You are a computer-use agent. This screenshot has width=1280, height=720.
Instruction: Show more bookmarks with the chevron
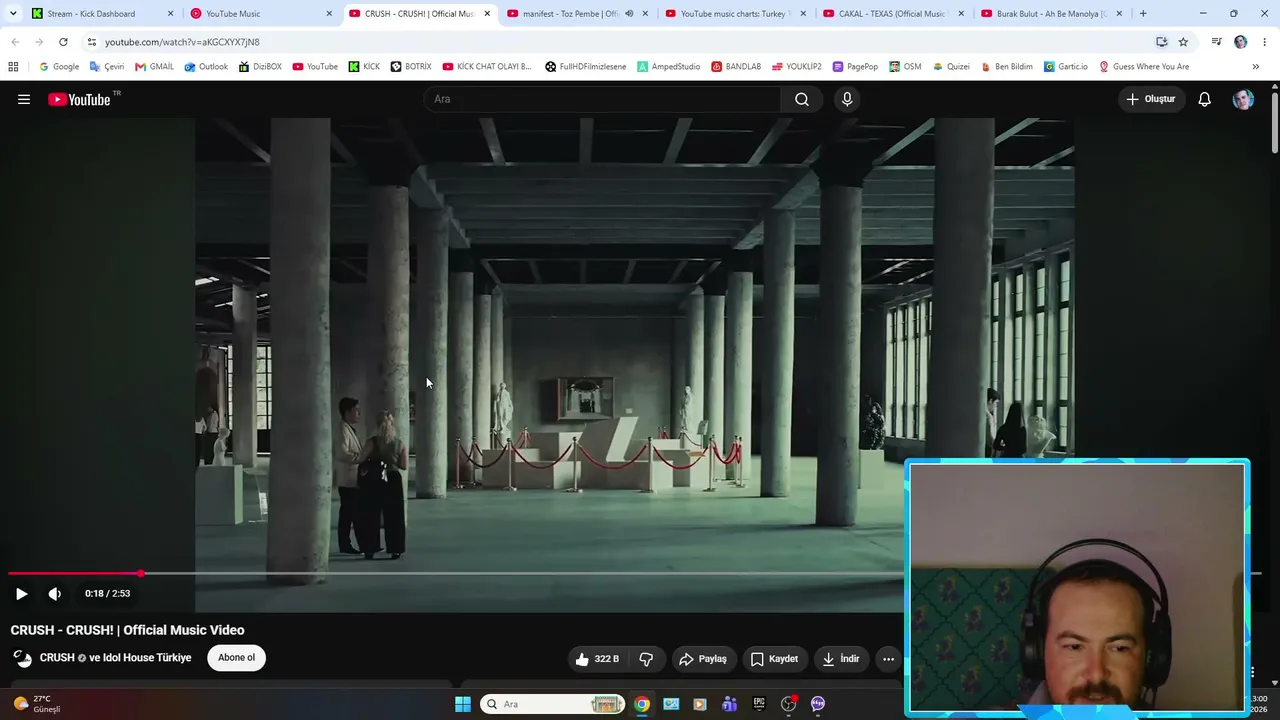click(x=1256, y=67)
